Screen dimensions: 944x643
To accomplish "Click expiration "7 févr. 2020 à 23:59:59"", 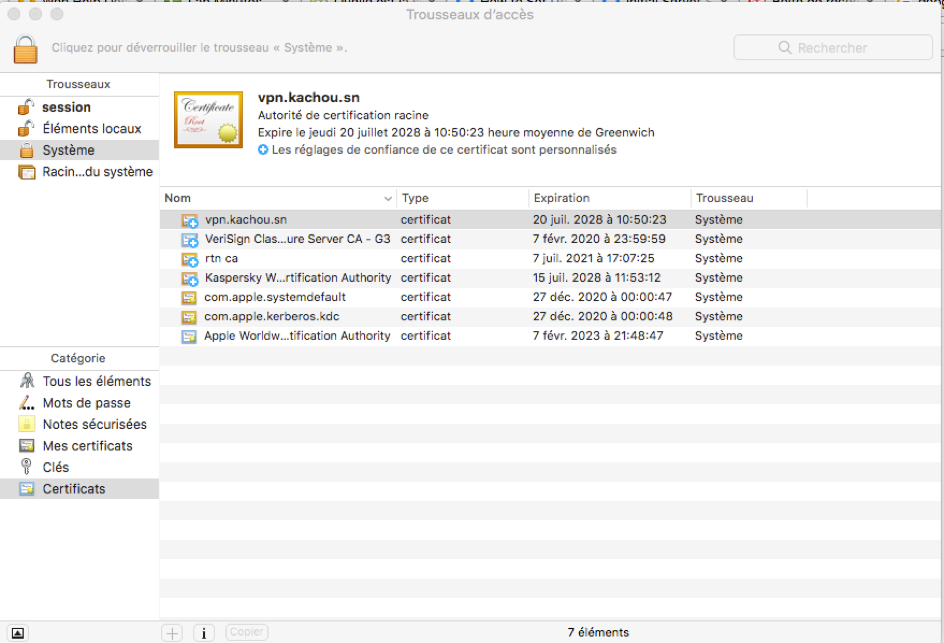I will [599, 239].
